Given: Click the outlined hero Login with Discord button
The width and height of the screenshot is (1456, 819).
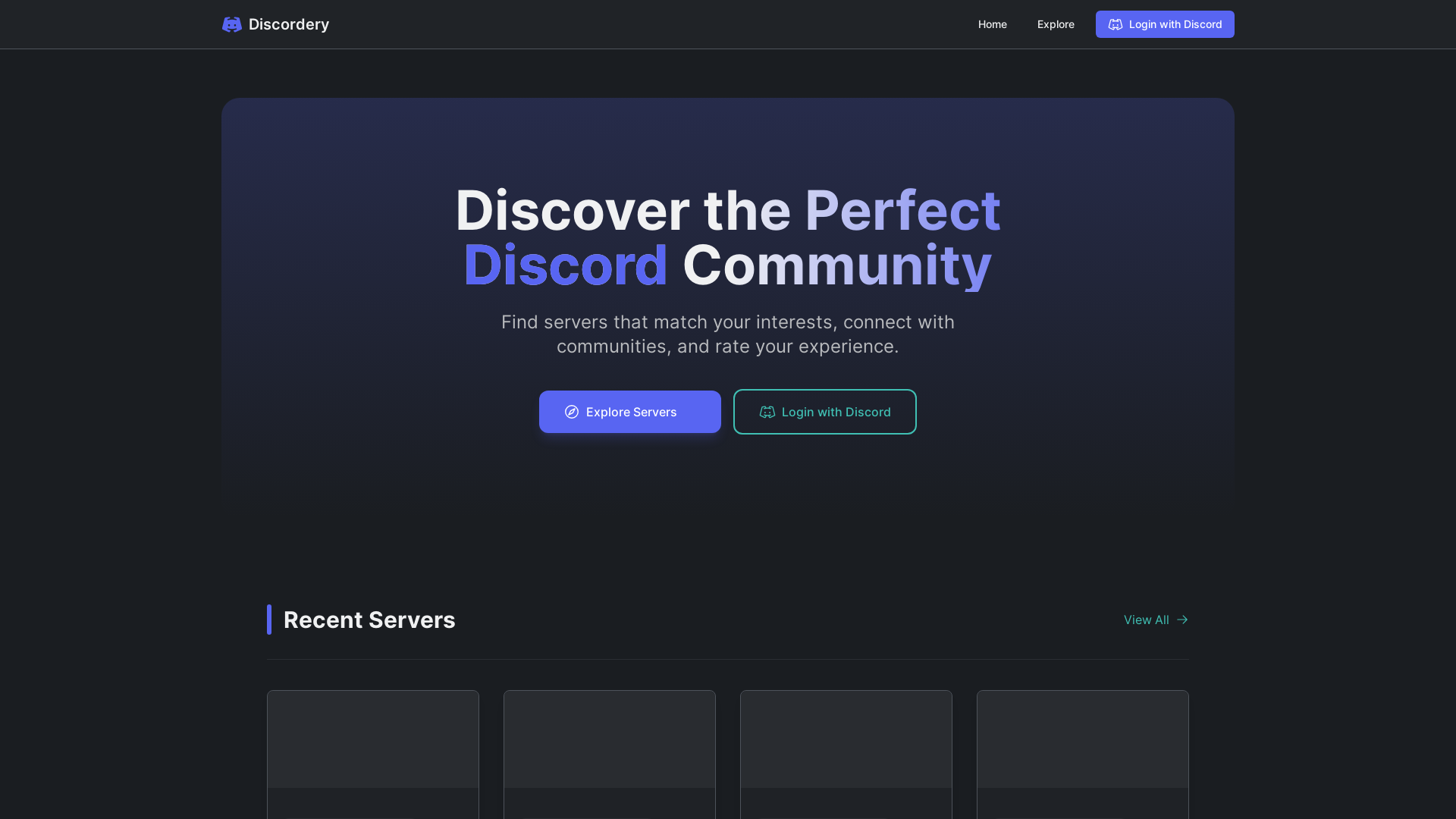Looking at the screenshot, I should pyautogui.click(x=825, y=412).
